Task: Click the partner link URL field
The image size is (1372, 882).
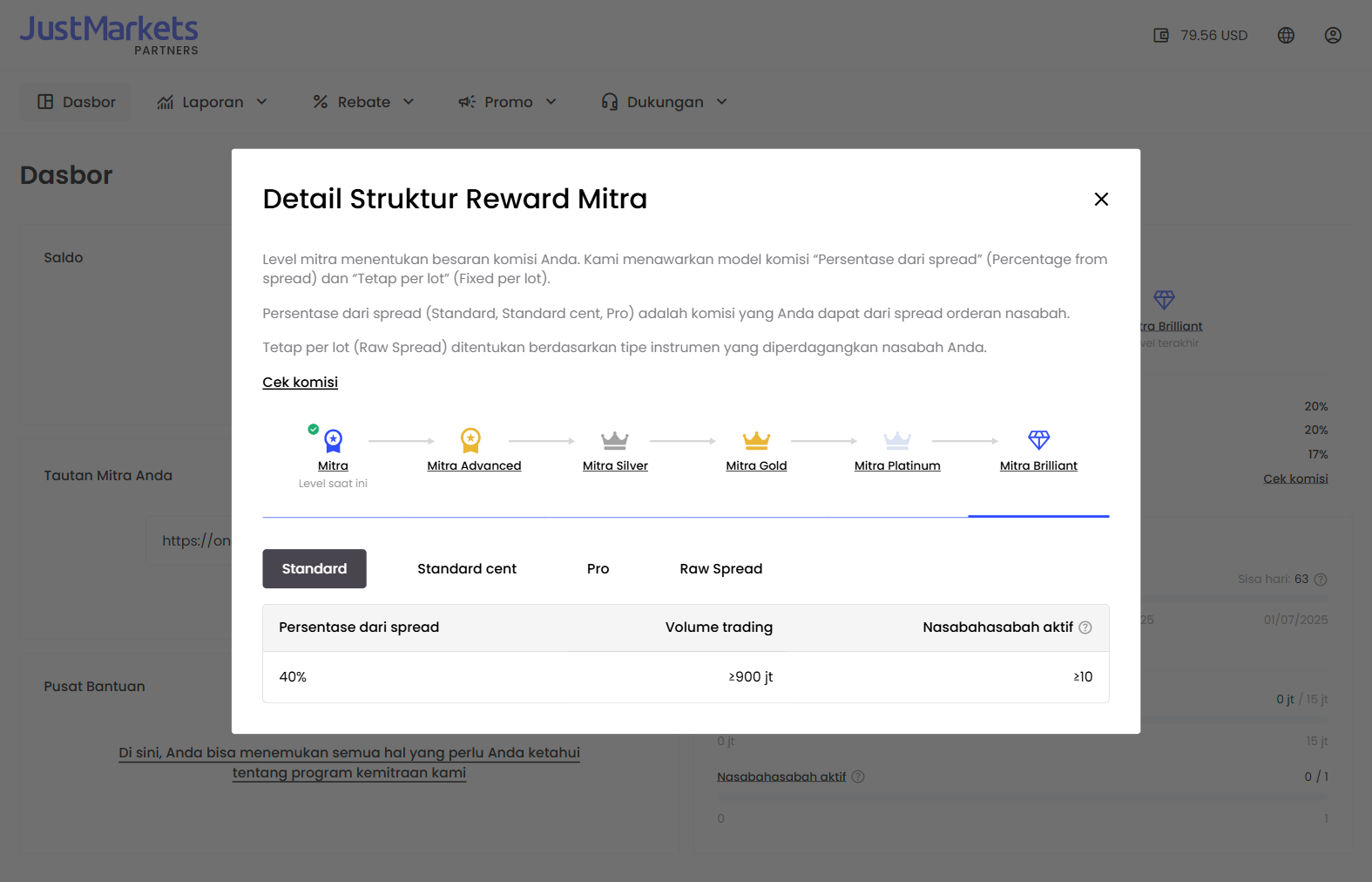Action: [x=188, y=541]
